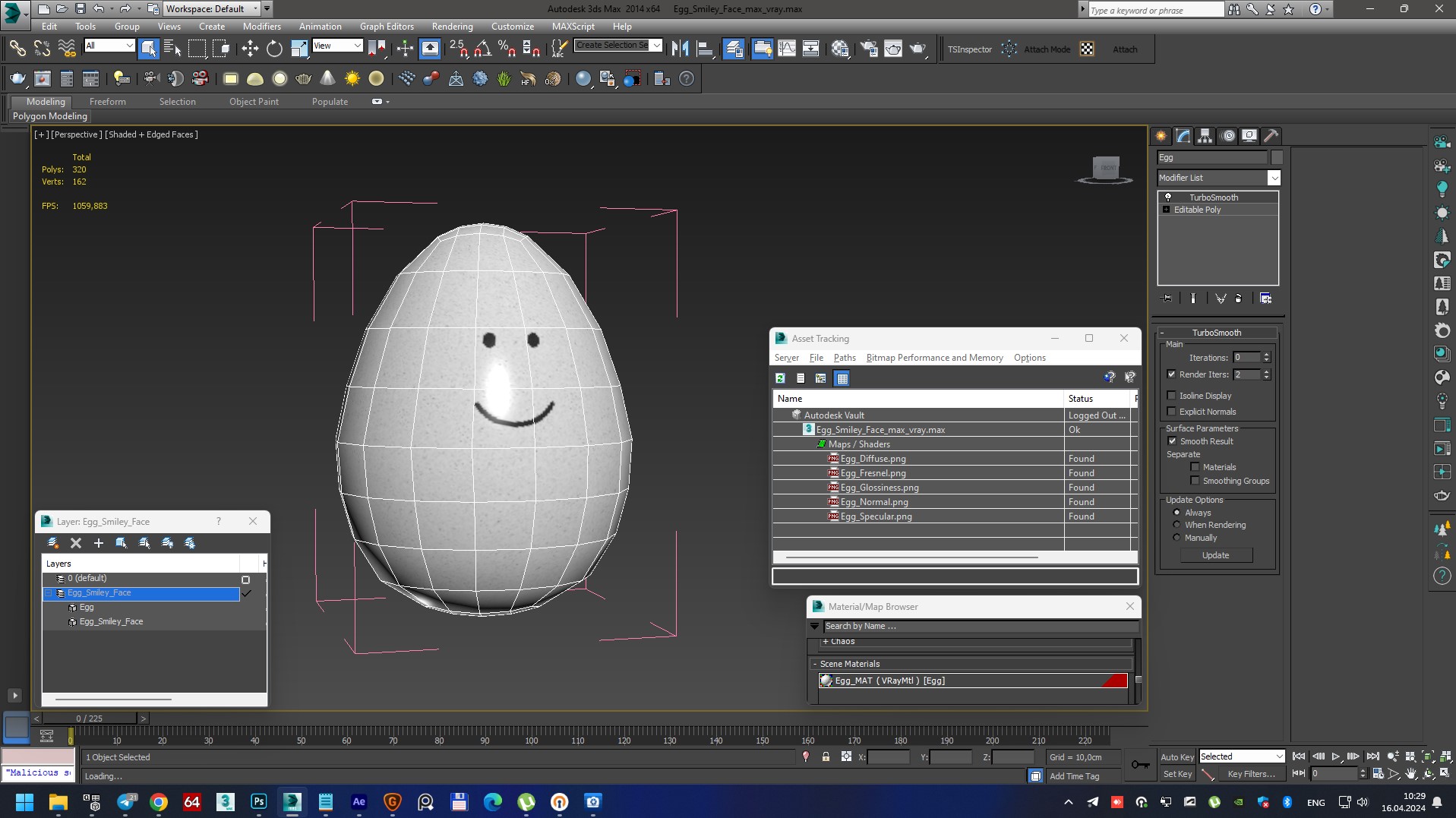Viewport: 1456px width, 818px height.
Task: Open Key Filters dialog
Action: click(1250, 774)
